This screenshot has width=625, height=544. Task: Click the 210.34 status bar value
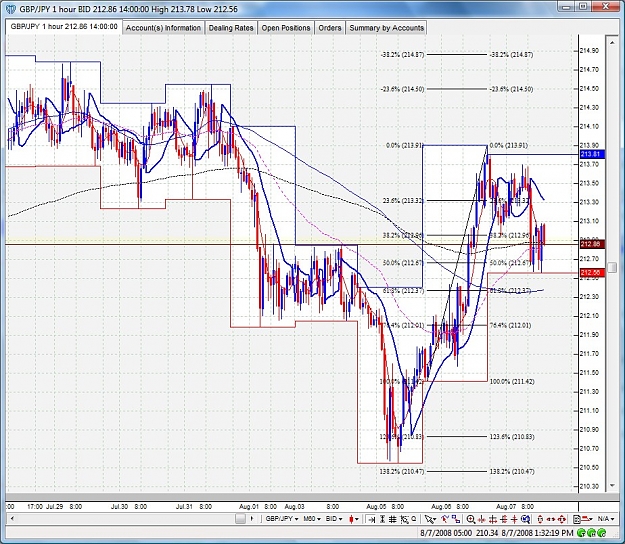487,532
